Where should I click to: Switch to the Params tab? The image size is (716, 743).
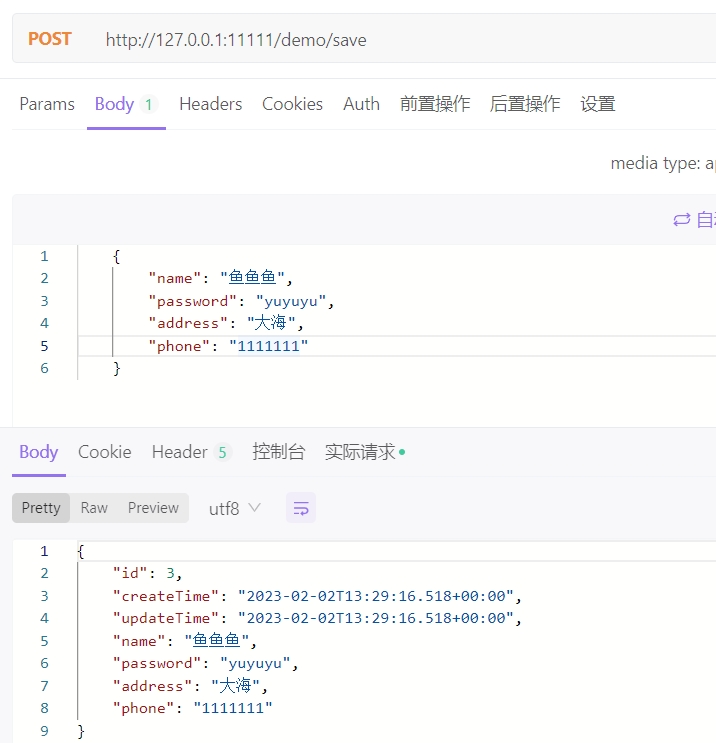(47, 104)
